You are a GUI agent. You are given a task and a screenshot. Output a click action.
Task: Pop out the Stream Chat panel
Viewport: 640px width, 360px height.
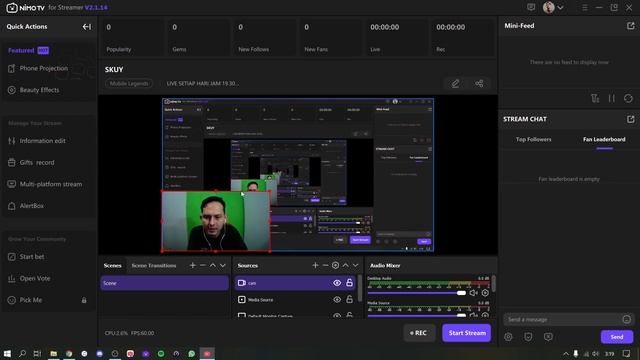[x=631, y=119]
